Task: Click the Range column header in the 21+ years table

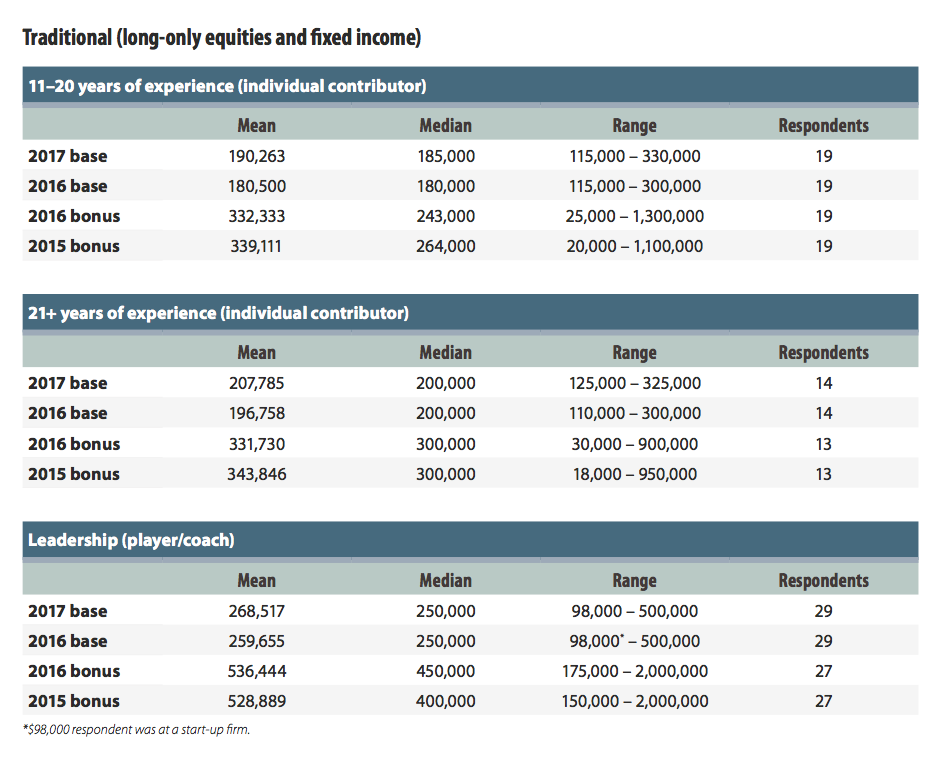Action: point(634,352)
